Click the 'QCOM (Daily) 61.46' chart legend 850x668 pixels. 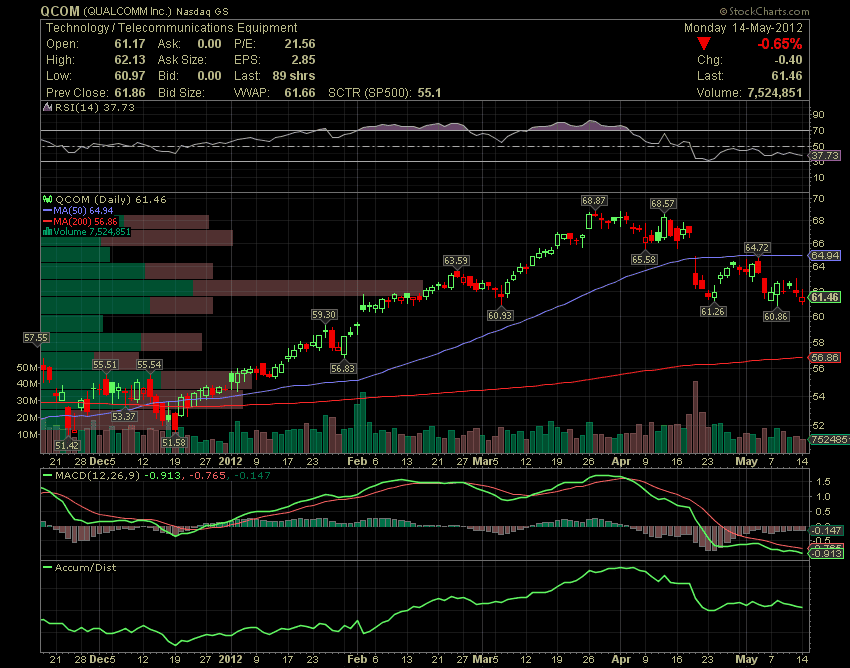click(x=111, y=200)
